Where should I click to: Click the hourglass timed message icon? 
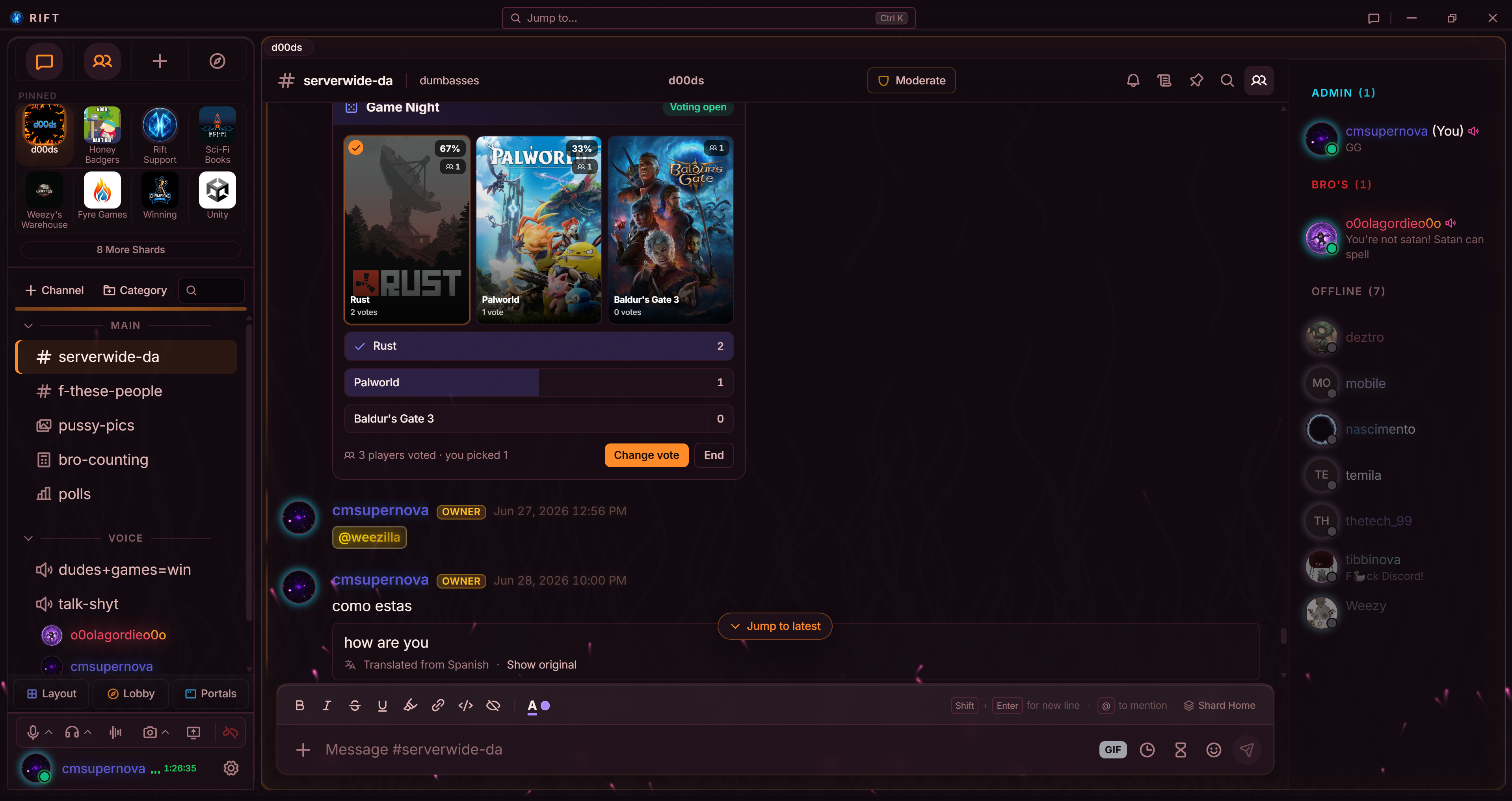tap(1180, 749)
